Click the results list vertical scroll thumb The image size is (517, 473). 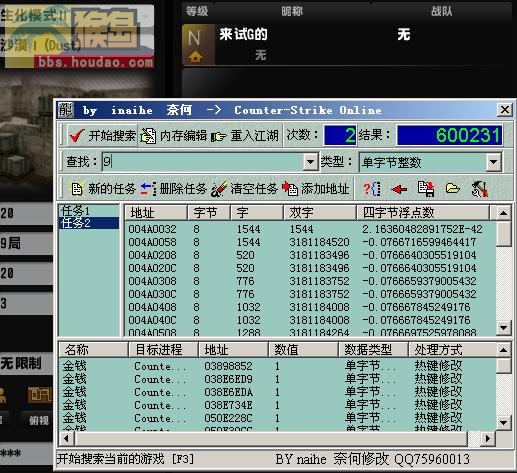point(503,233)
